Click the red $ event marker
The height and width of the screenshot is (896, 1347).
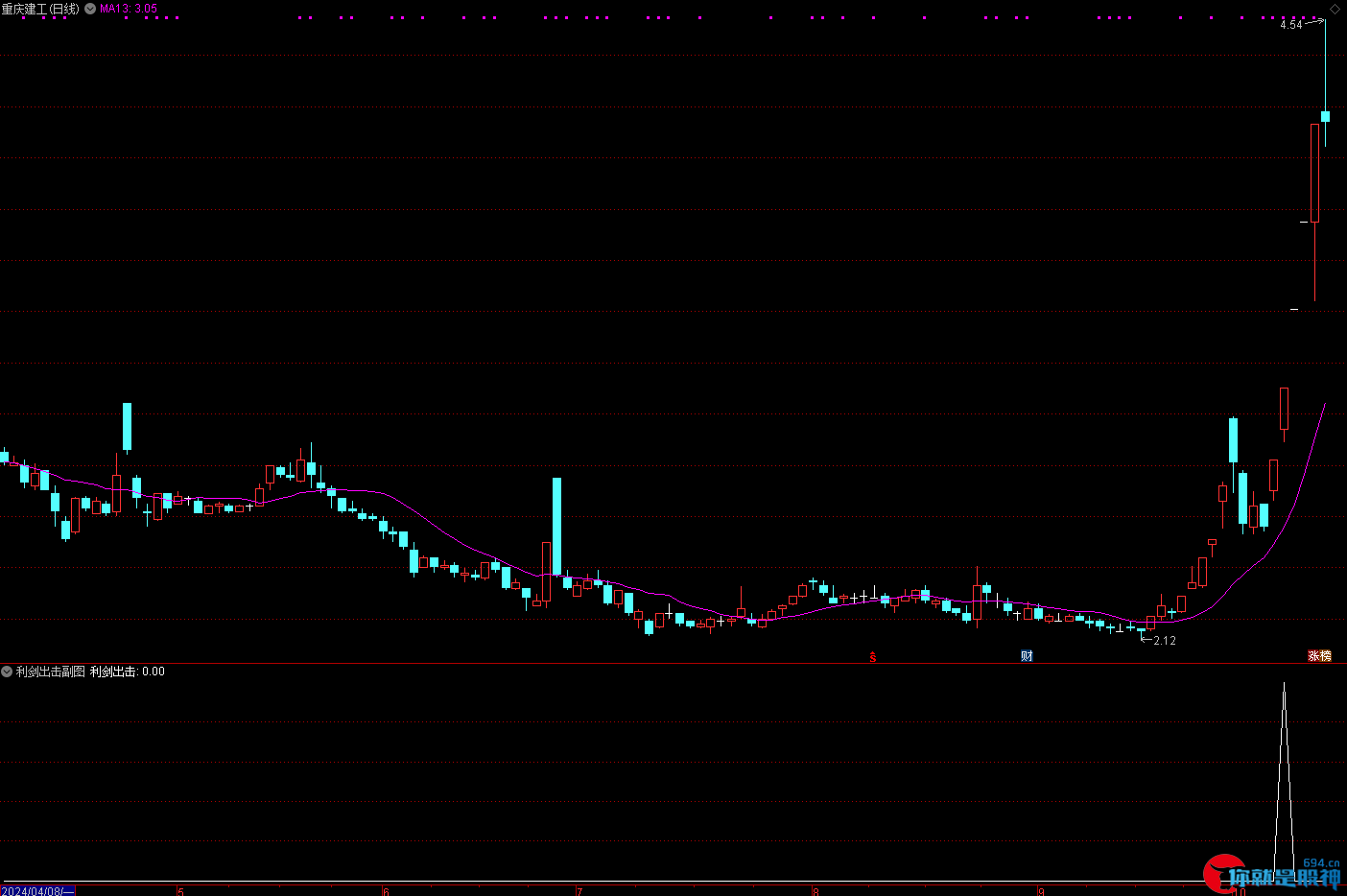[x=873, y=657]
